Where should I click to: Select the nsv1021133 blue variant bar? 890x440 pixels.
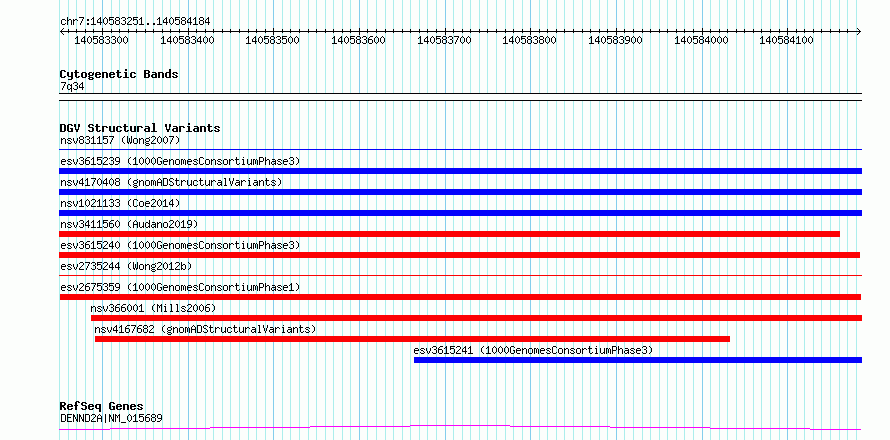coord(460,213)
